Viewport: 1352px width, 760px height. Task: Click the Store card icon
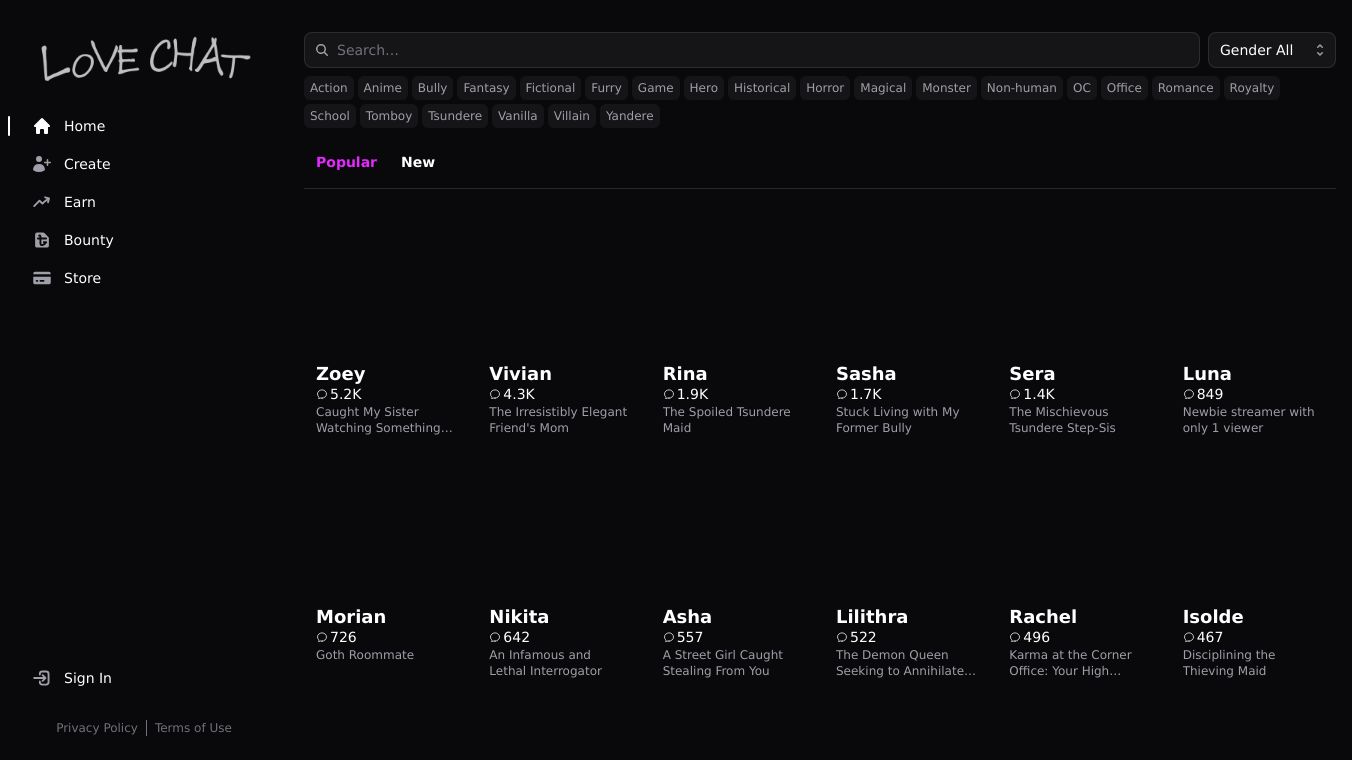point(41,278)
